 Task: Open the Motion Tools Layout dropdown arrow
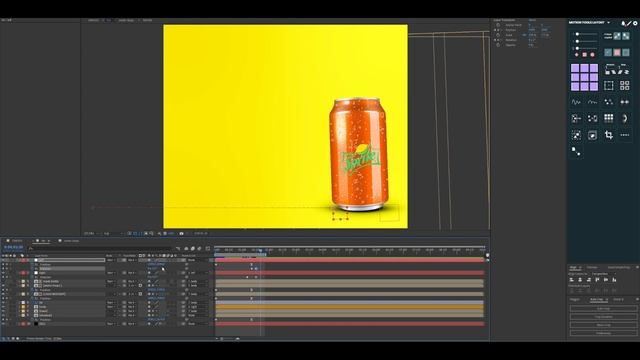pyautogui.click(x=609, y=22)
